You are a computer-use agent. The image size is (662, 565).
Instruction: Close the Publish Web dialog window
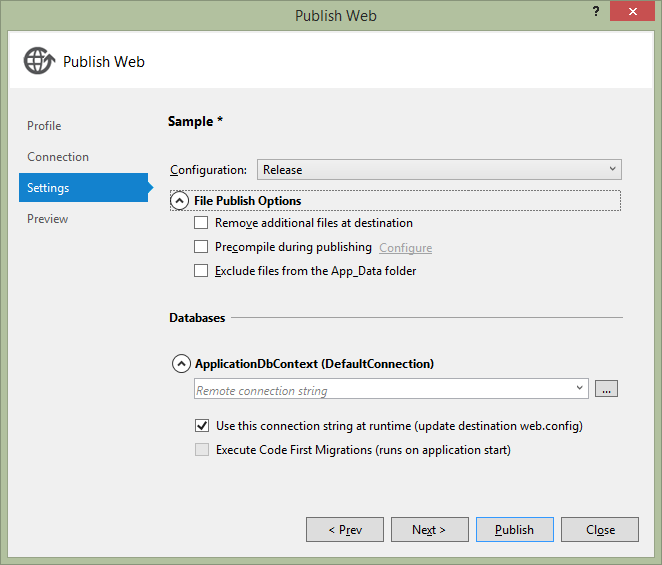[x=629, y=14]
